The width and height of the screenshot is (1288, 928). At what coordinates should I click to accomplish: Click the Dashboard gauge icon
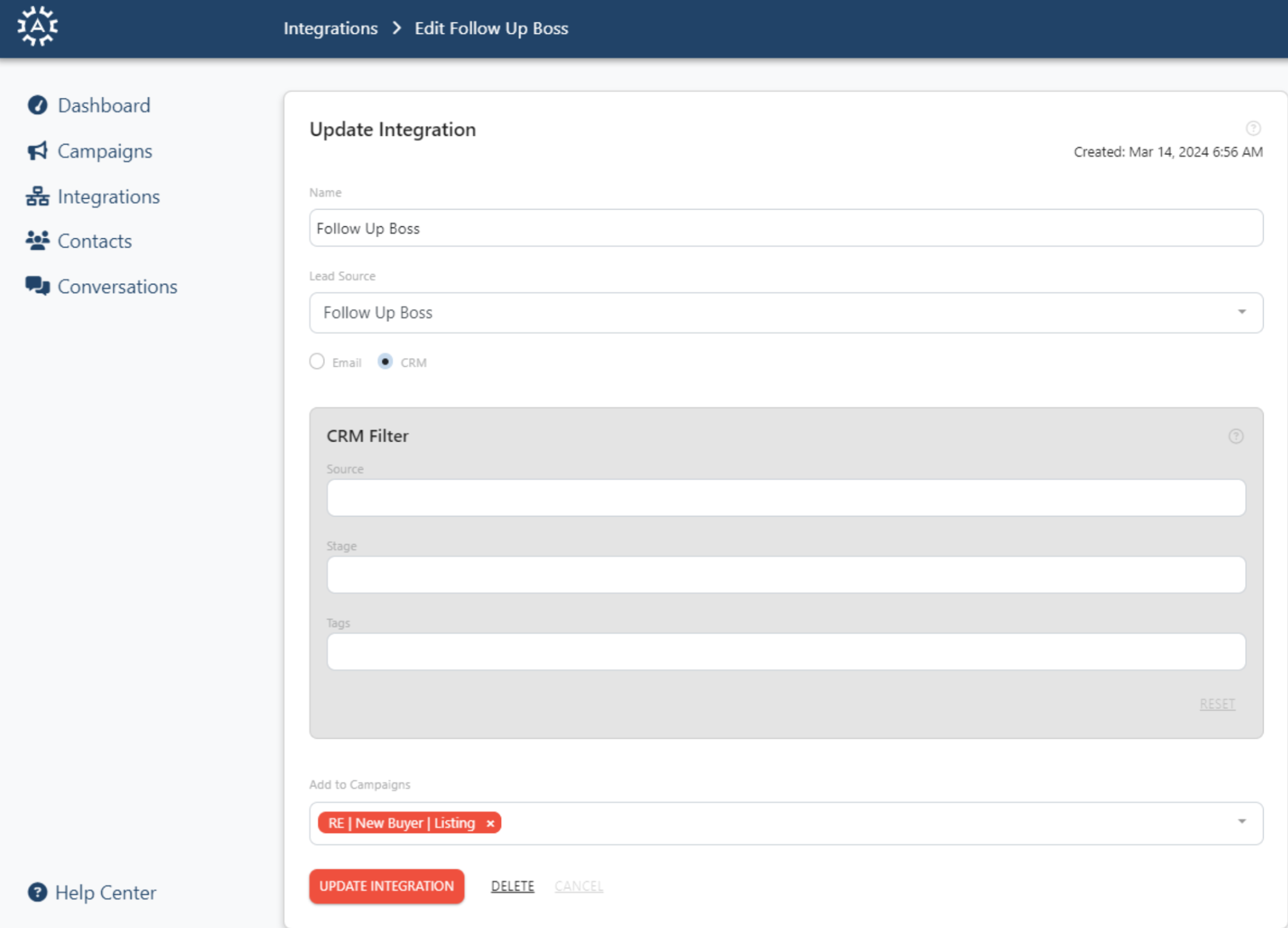pyautogui.click(x=38, y=105)
